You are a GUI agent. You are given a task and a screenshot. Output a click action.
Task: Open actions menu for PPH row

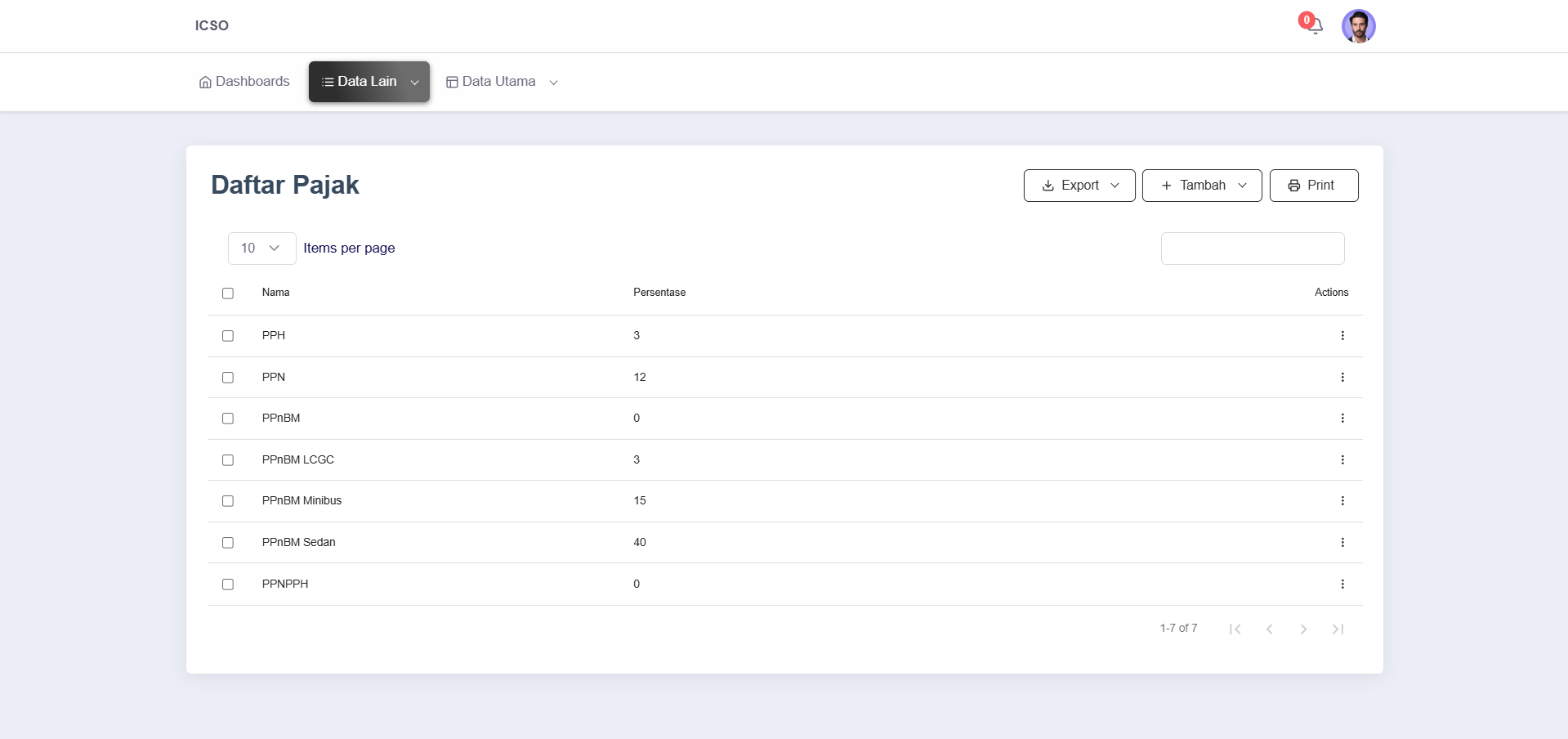(x=1342, y=336)
